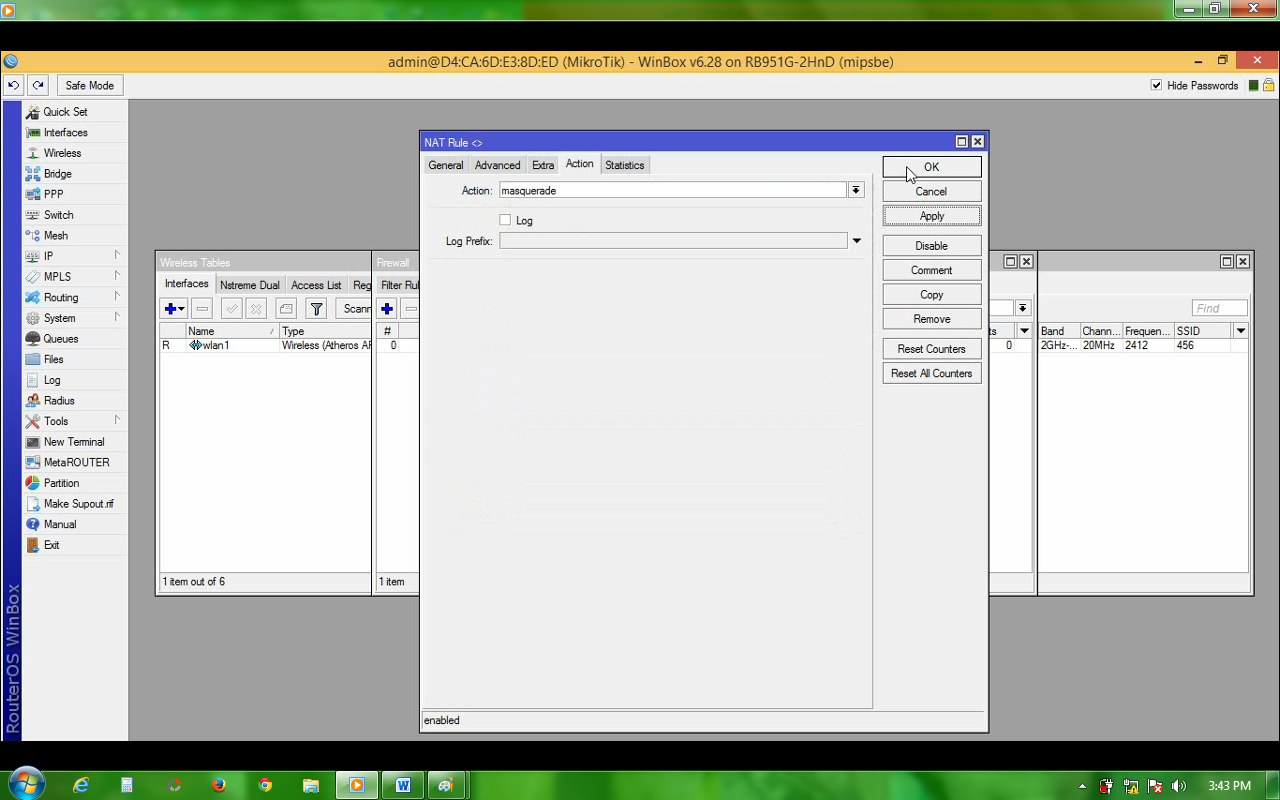The image size is (1280, 800).
Task: Select the wlan1 row in Wireless Tables
Action: [x=265, y=345]
